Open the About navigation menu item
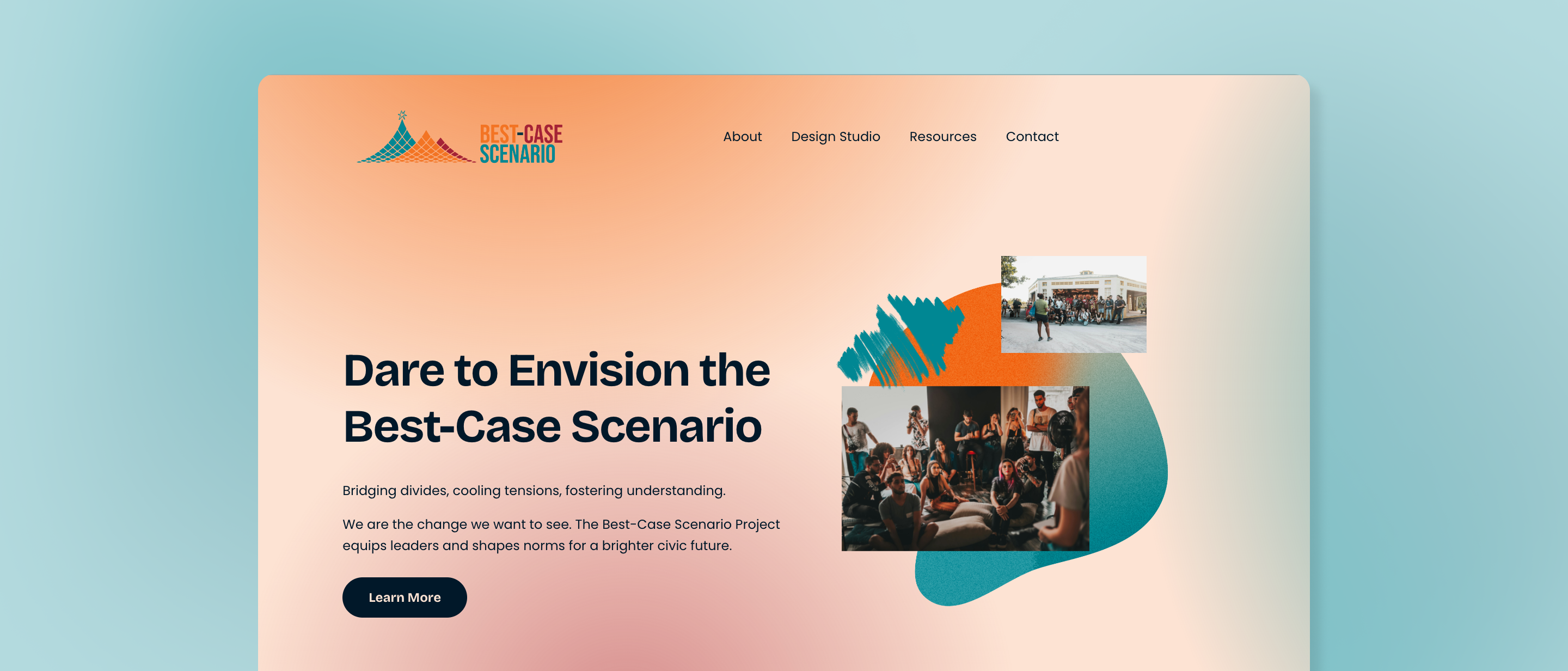1568x671 pixels. tap(744, 137)
